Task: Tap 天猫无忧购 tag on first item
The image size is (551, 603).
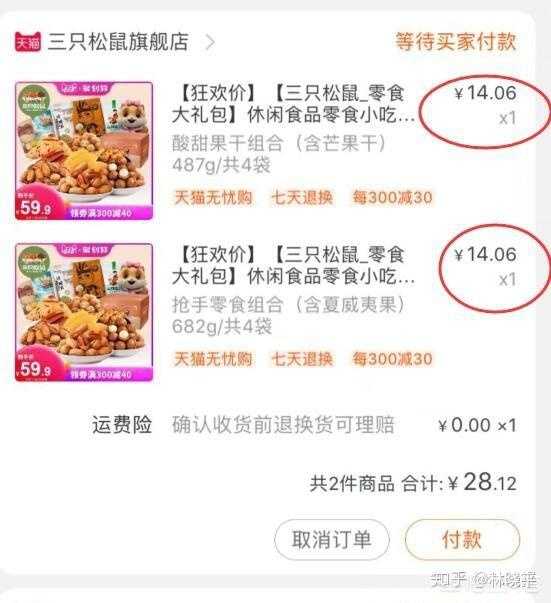Action: tap(213, 198)
